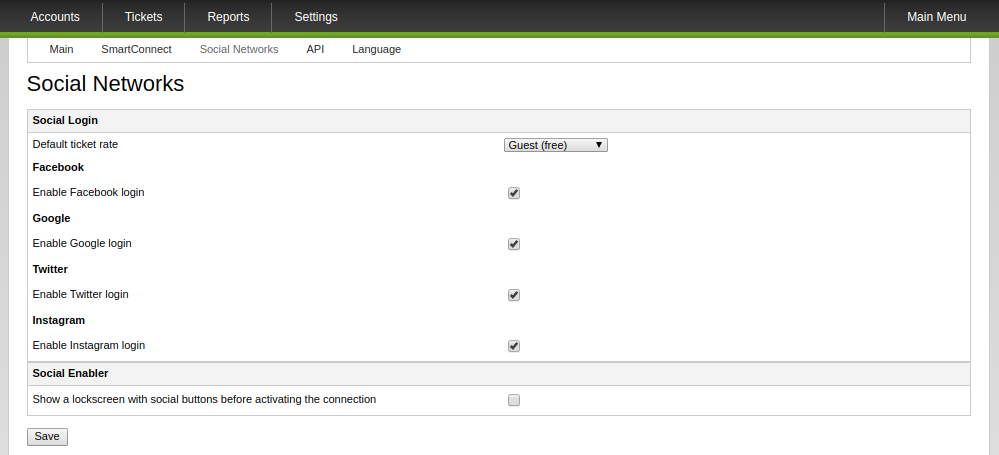Image resolution: width=999 pixels, height=455 pixels.
Task: Uncheck the Enable Google login checkbox
Action: click(514, 244)
